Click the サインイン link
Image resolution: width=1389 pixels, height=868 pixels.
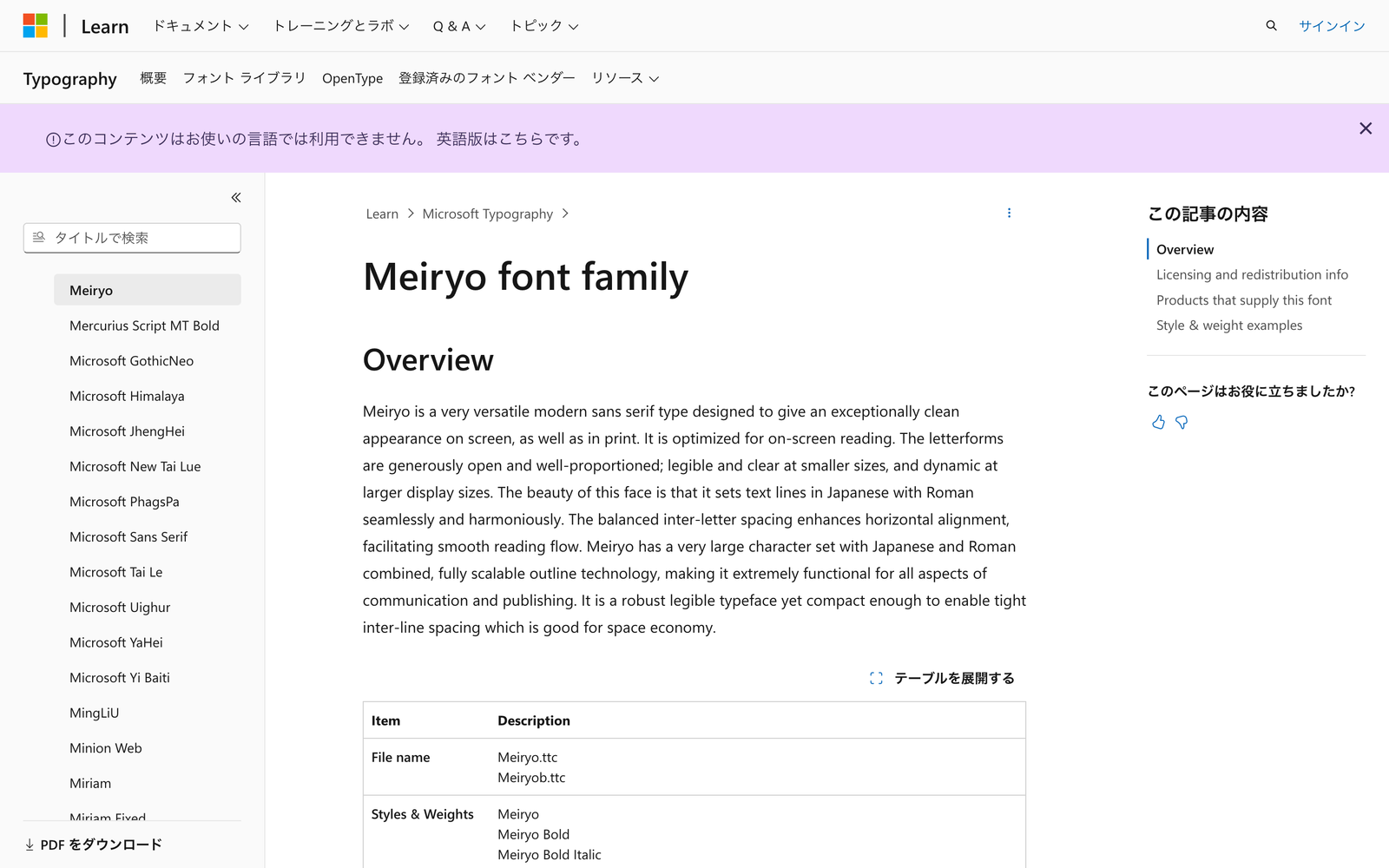coord(1332,26)
